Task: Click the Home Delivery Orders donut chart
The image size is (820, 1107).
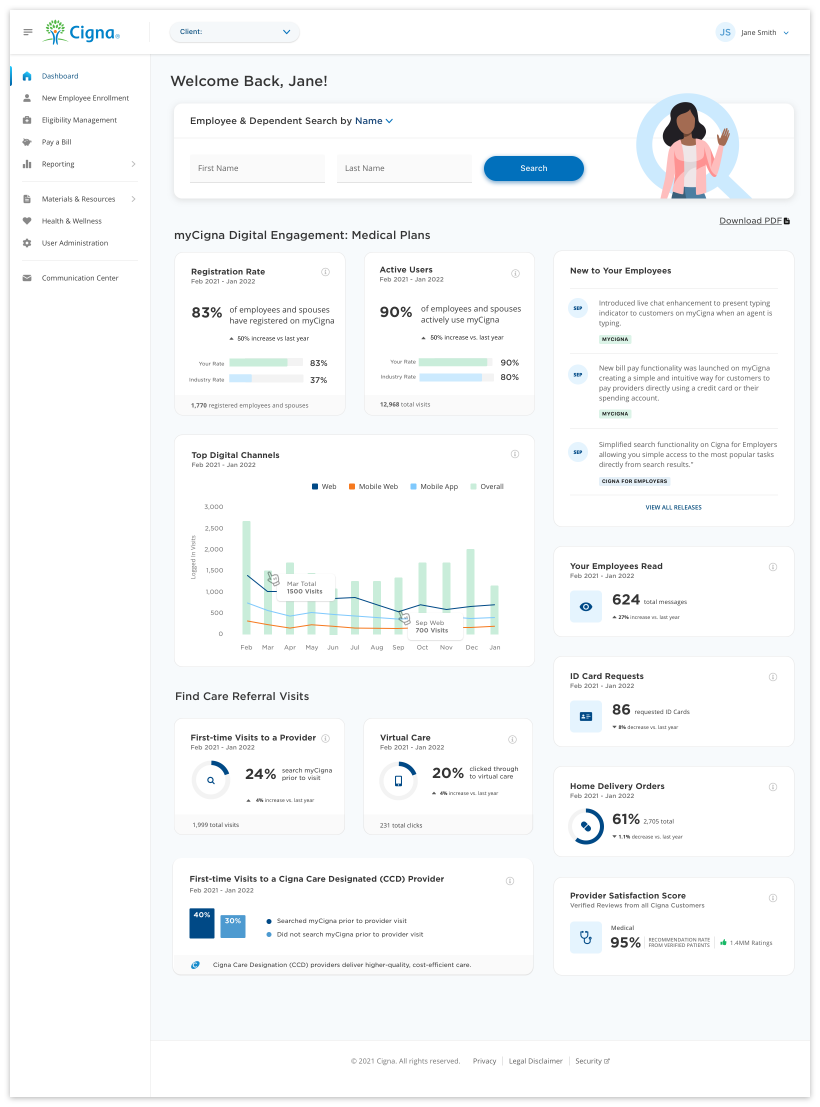Action: pyautogui.click(x=586, y=826)
